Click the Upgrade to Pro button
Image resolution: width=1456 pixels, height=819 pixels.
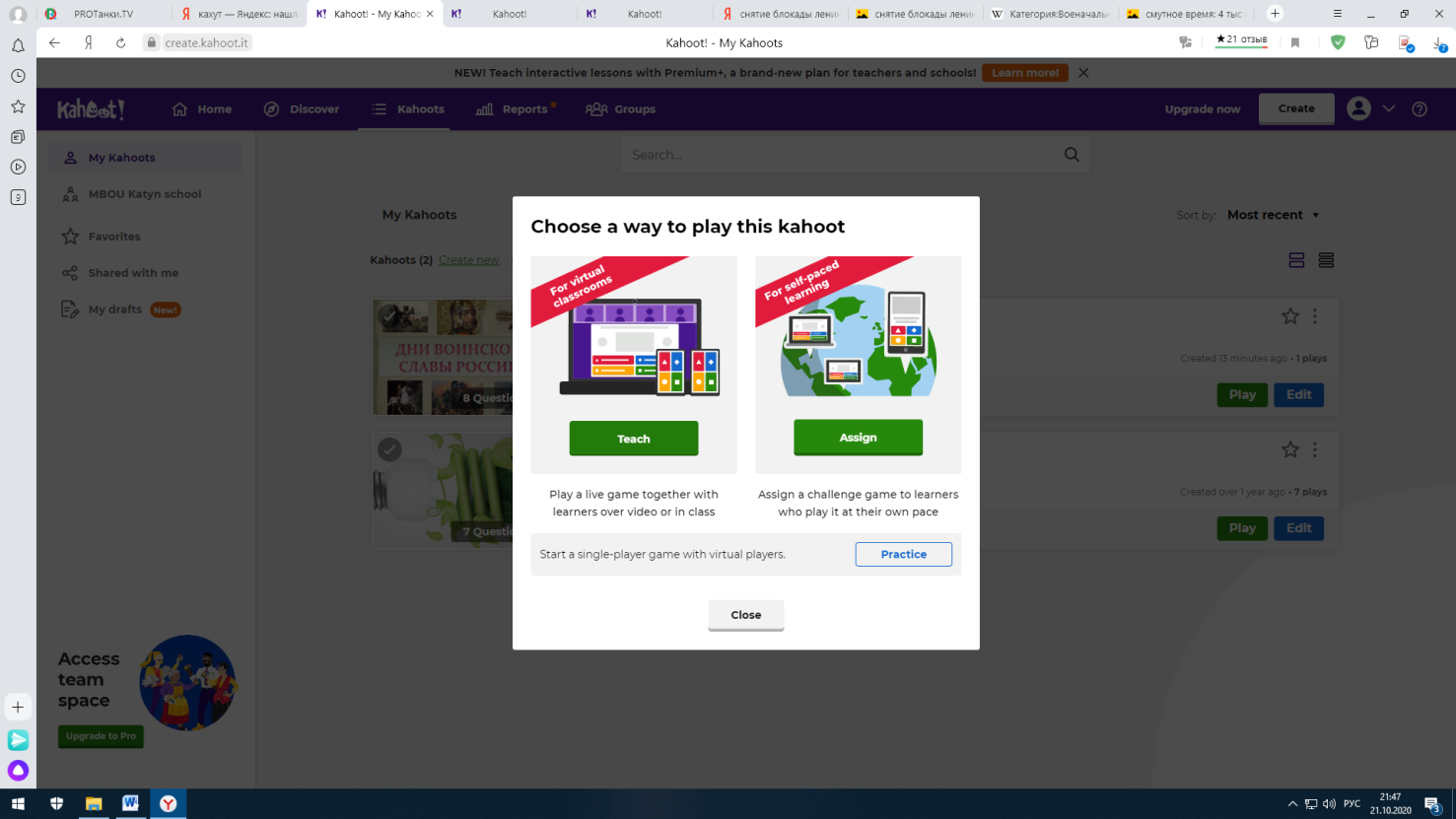click(102, 736)
